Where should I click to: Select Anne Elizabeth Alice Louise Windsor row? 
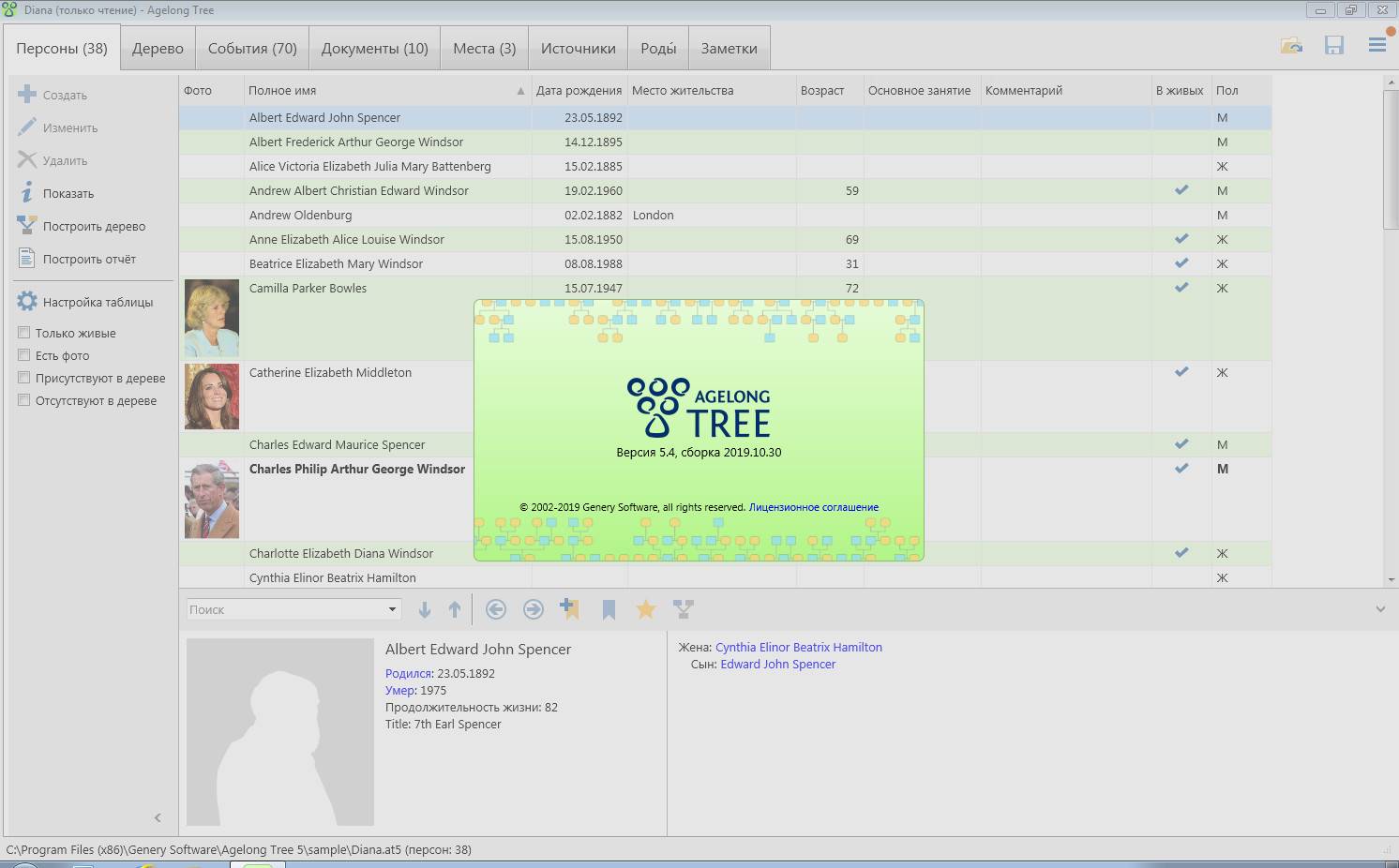tap(725, 239)
